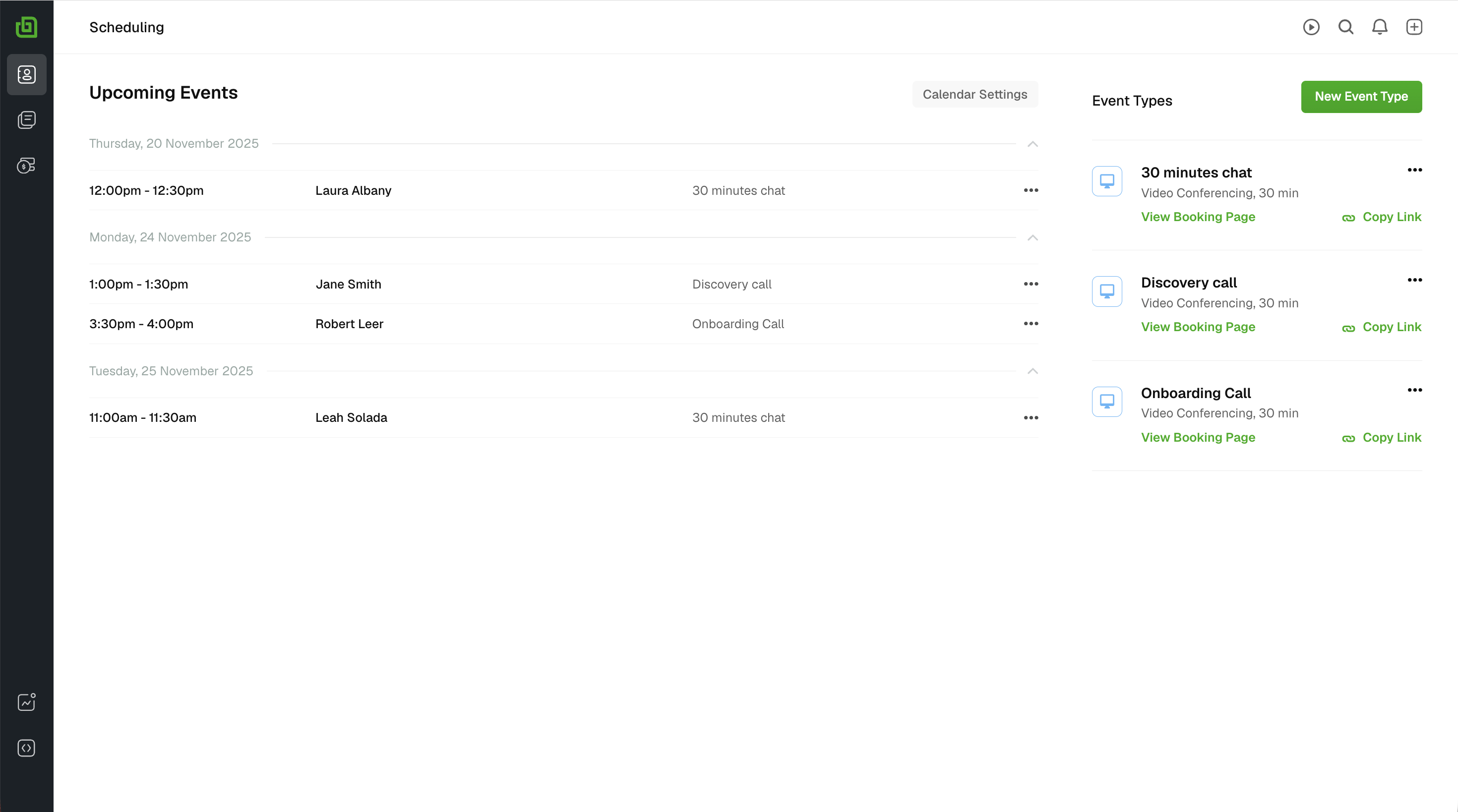Open the payments dollar icon in sidebar

(x=27, y=165)
